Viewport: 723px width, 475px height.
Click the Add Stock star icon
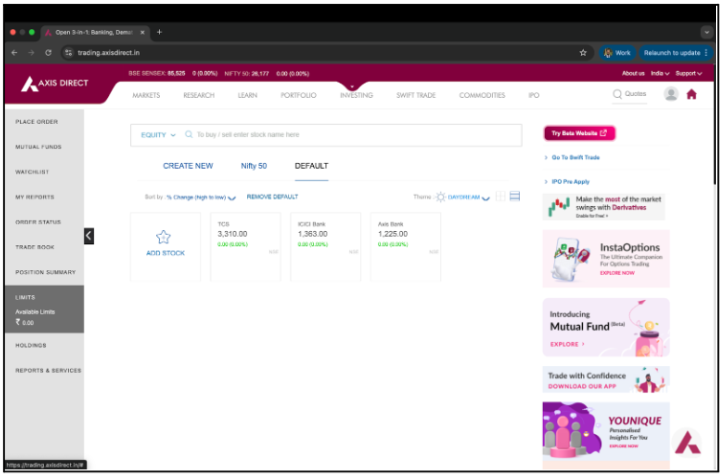coord(165,237)
